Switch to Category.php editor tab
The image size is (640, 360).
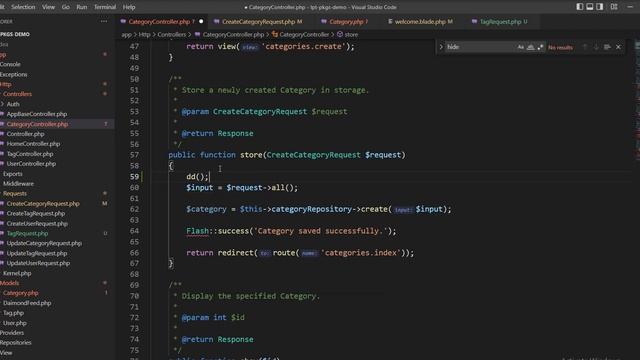tap(346, 22)
